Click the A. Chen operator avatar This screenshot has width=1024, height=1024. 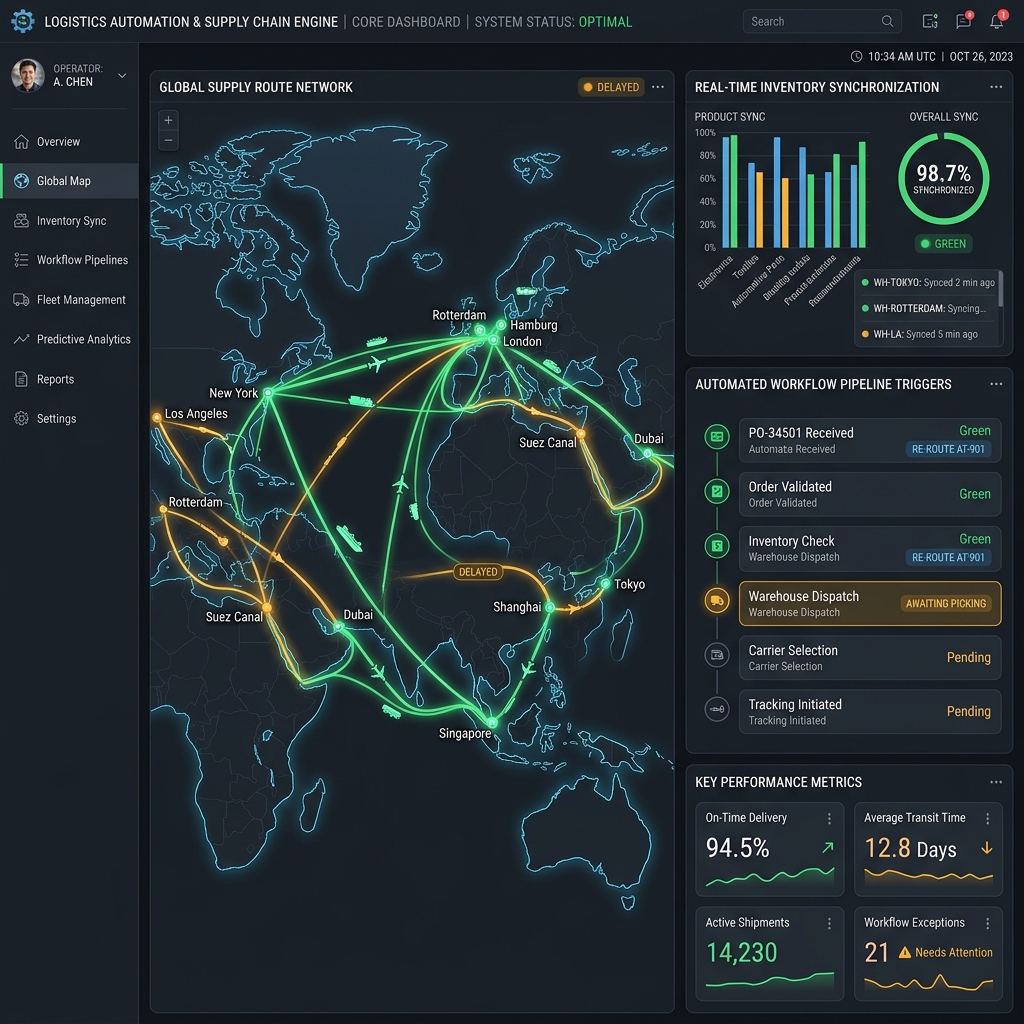pyautogui.click(x=27, y=75)
